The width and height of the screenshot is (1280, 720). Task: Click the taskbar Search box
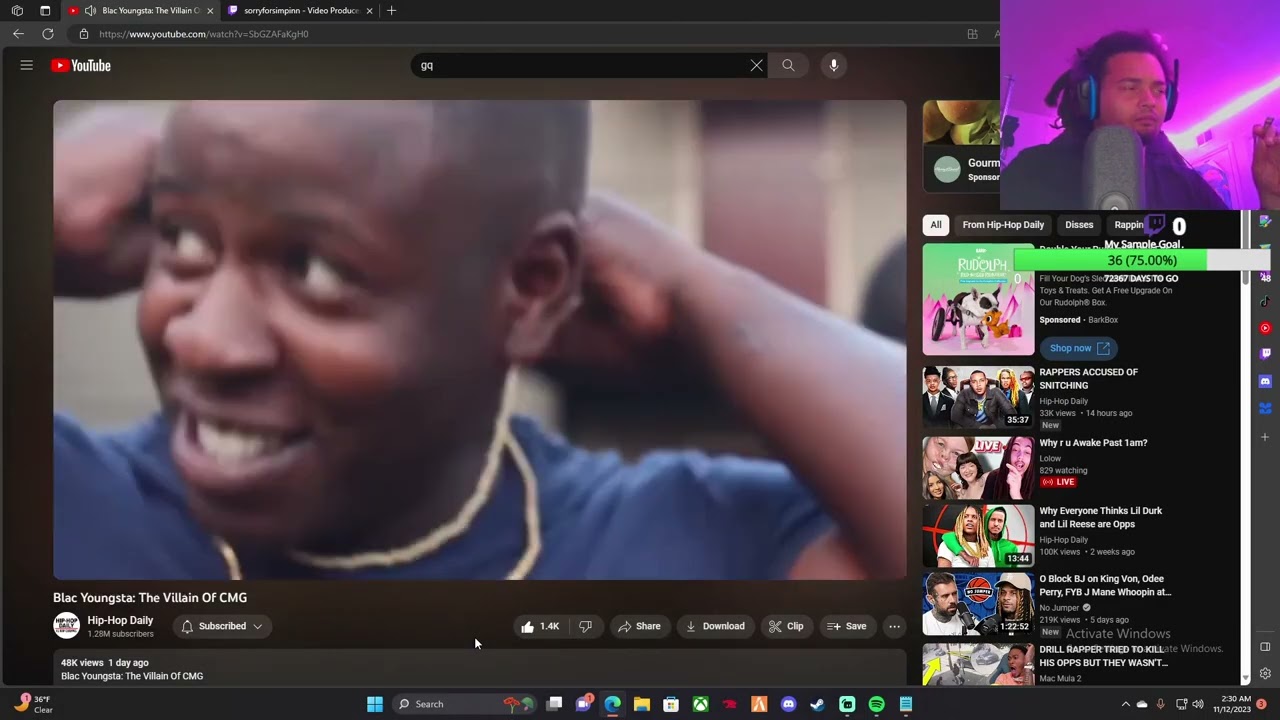465,704
